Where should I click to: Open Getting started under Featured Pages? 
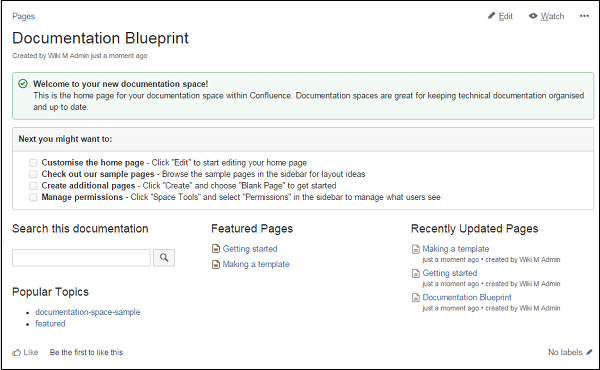(x=250, y=249)
